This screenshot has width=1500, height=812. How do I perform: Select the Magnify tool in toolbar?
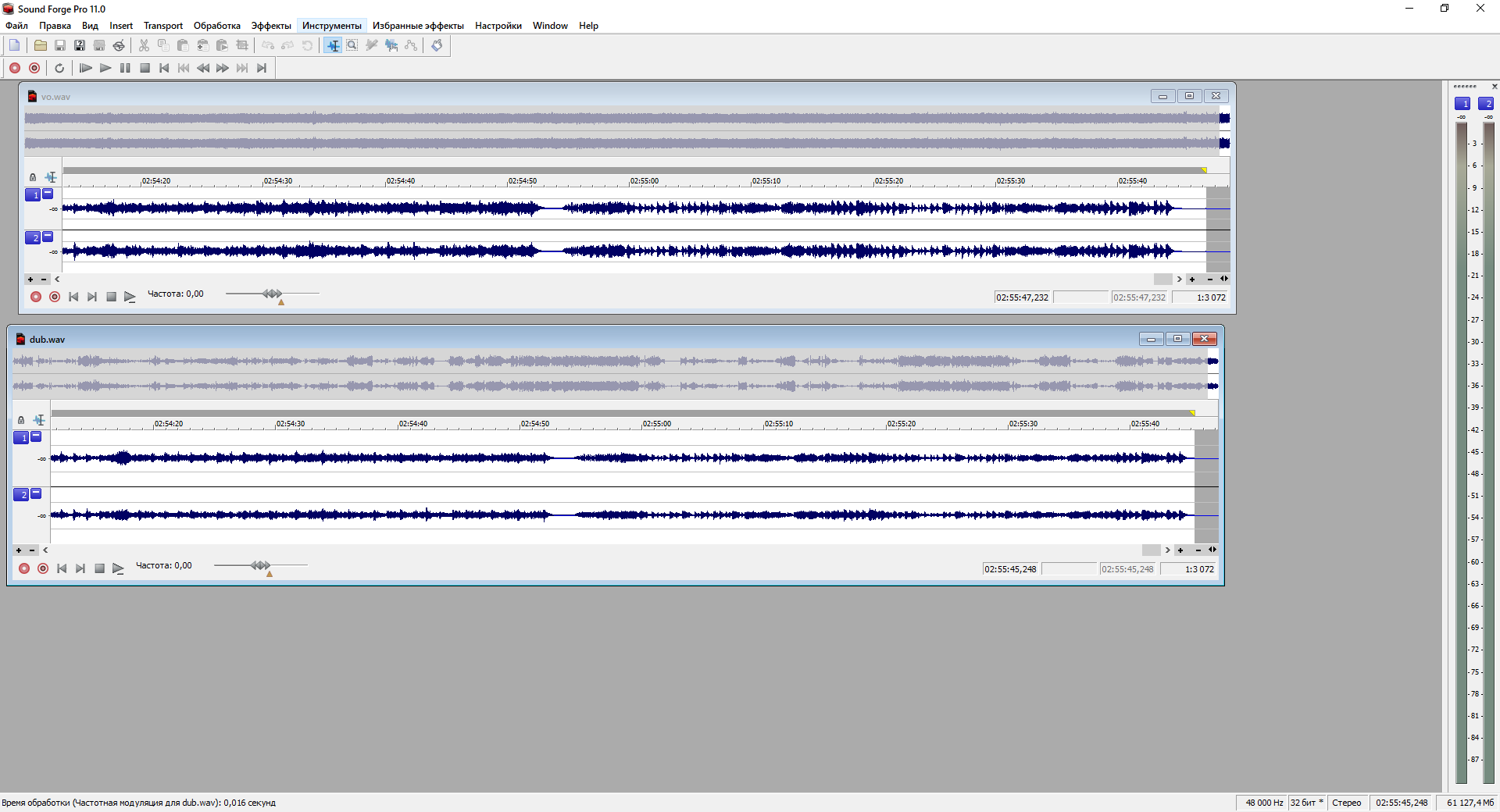pos(352,45)
